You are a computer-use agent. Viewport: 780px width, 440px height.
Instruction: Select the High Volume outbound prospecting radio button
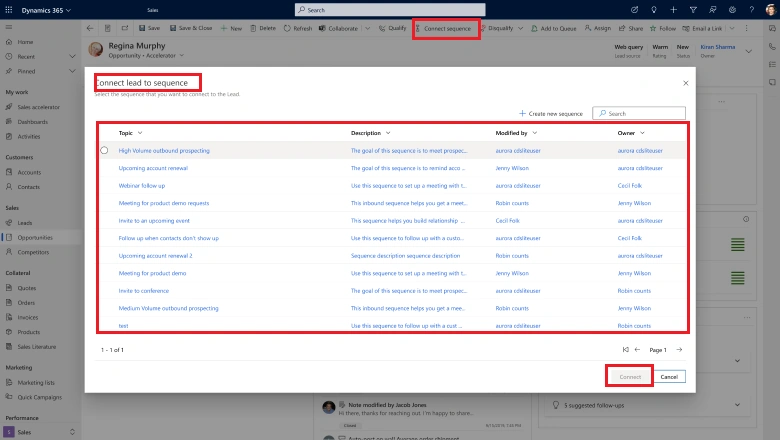(x=104, y=150)
